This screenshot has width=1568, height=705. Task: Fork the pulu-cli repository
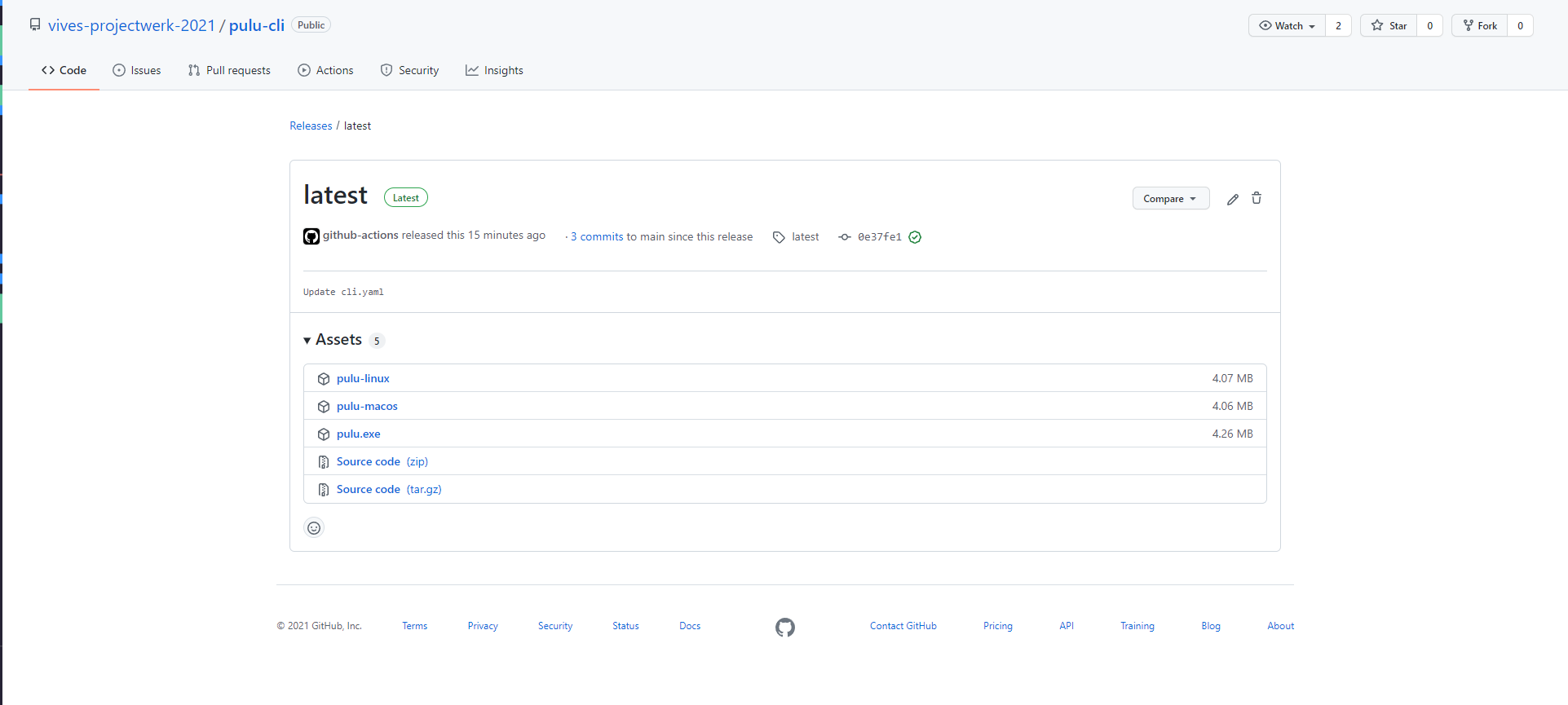pyautogui.click(x=1480, y=26)
